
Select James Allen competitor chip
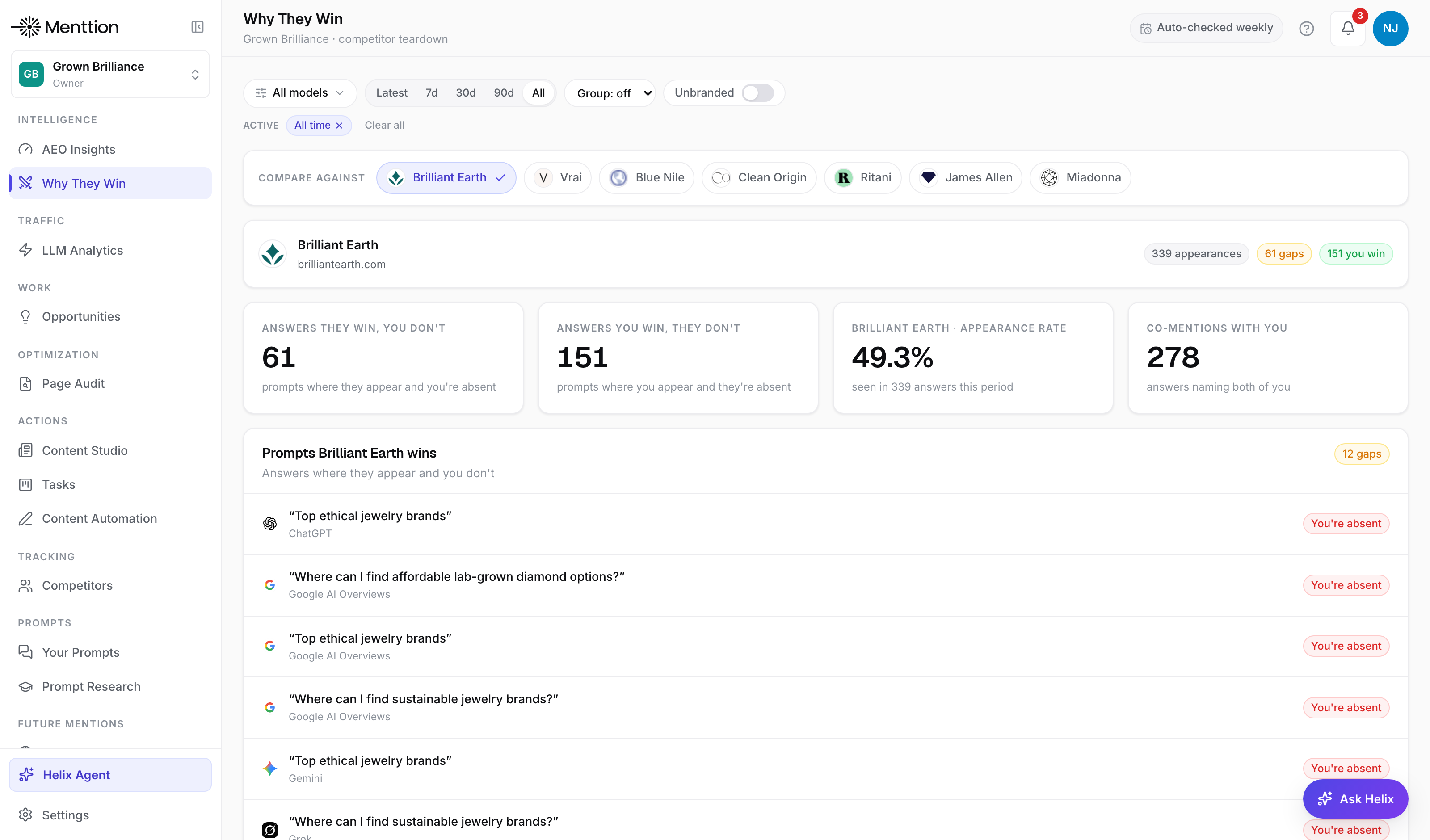coord(965,178)
